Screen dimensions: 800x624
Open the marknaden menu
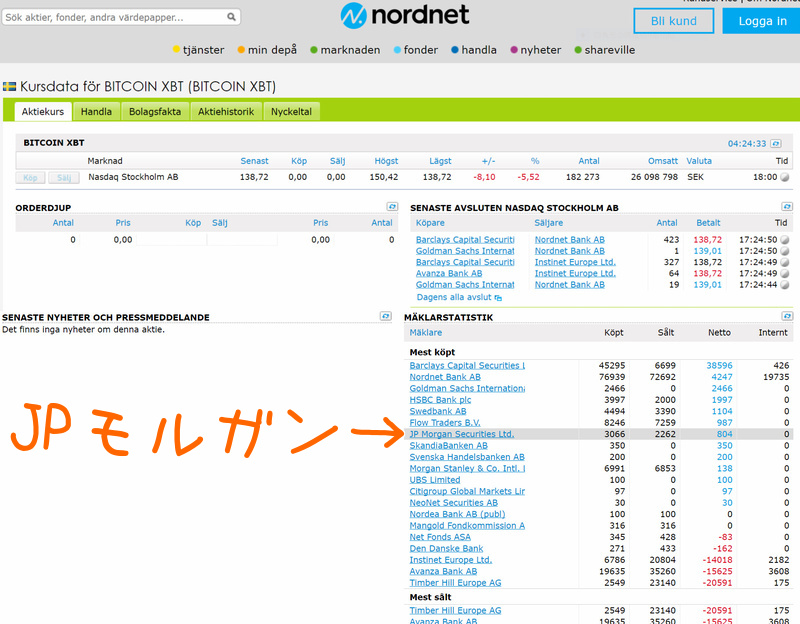tap(345, 50)
